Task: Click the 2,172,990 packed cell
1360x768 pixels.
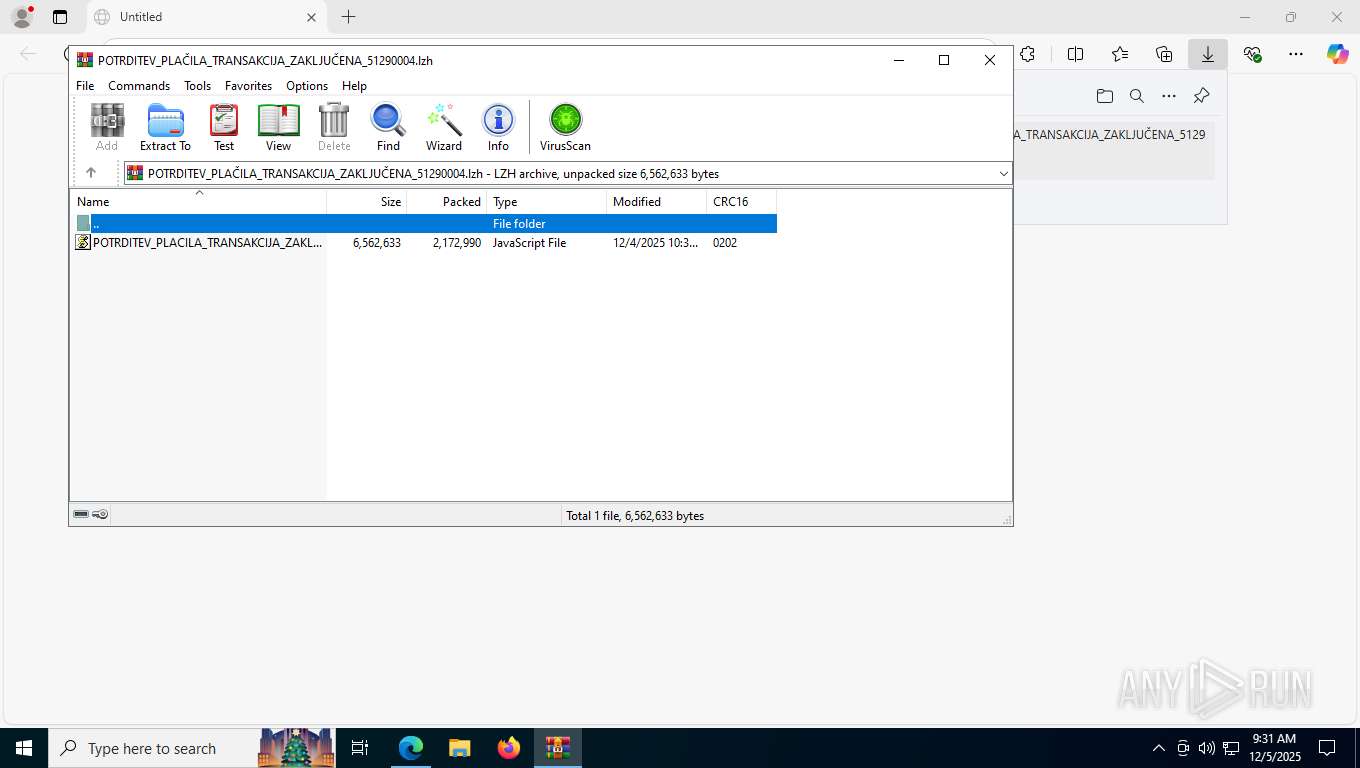Action: click(x=457, y=242)
